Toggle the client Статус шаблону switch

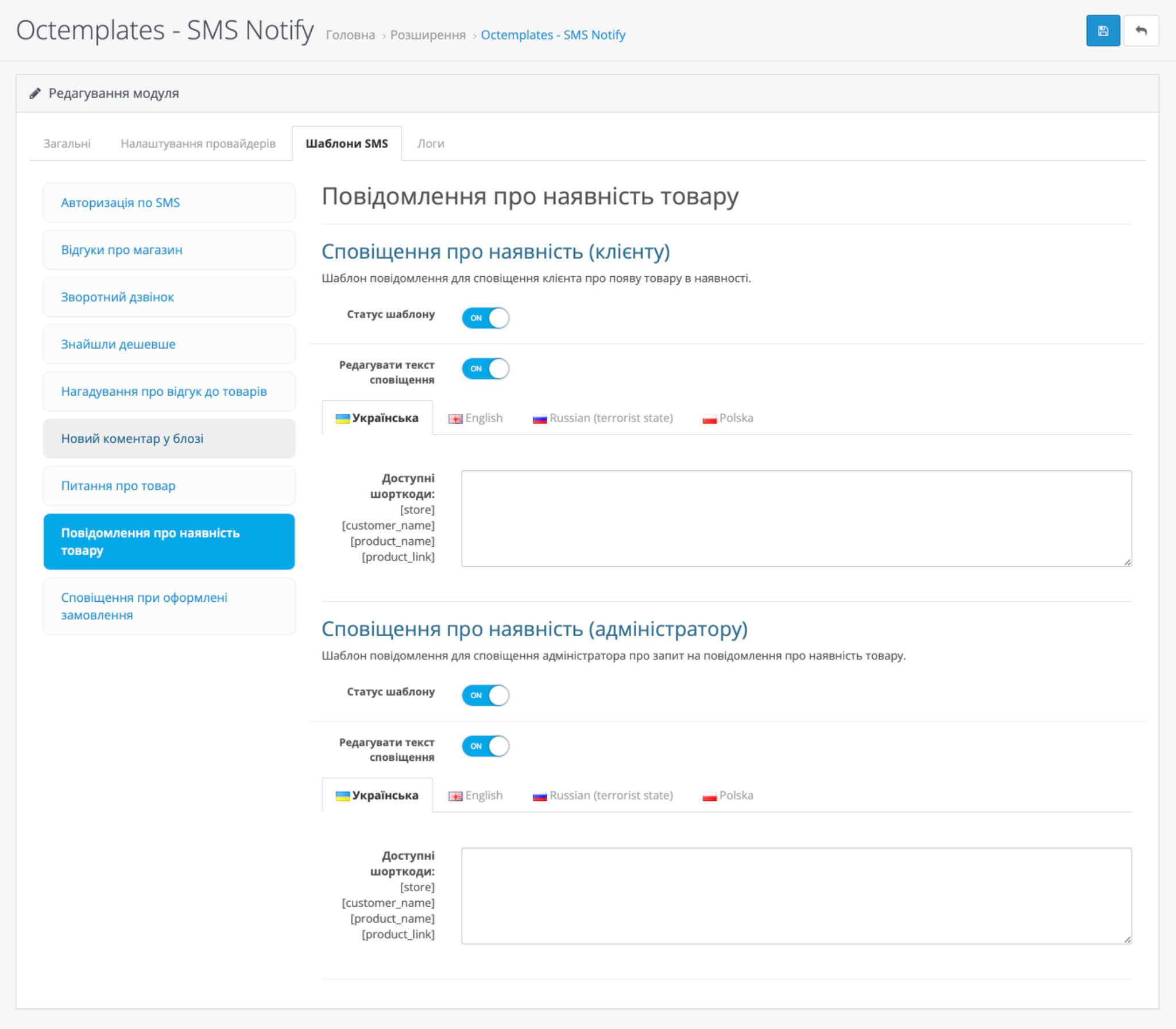coord(485,318)
